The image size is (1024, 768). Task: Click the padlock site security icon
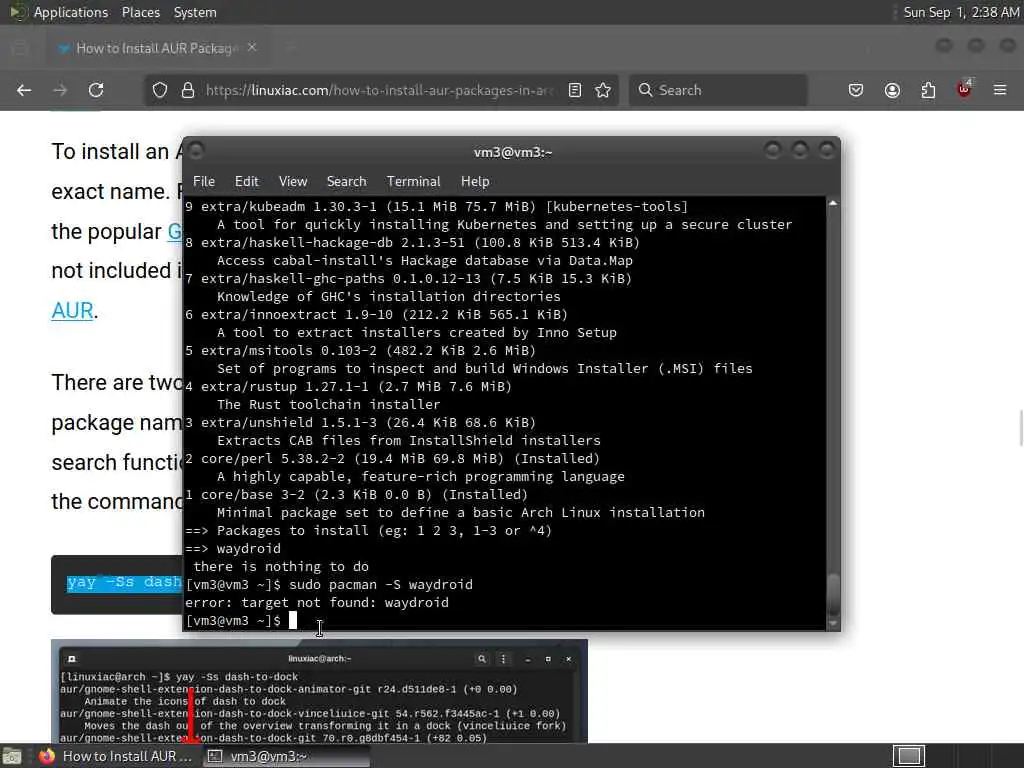[x=188, y=90]
